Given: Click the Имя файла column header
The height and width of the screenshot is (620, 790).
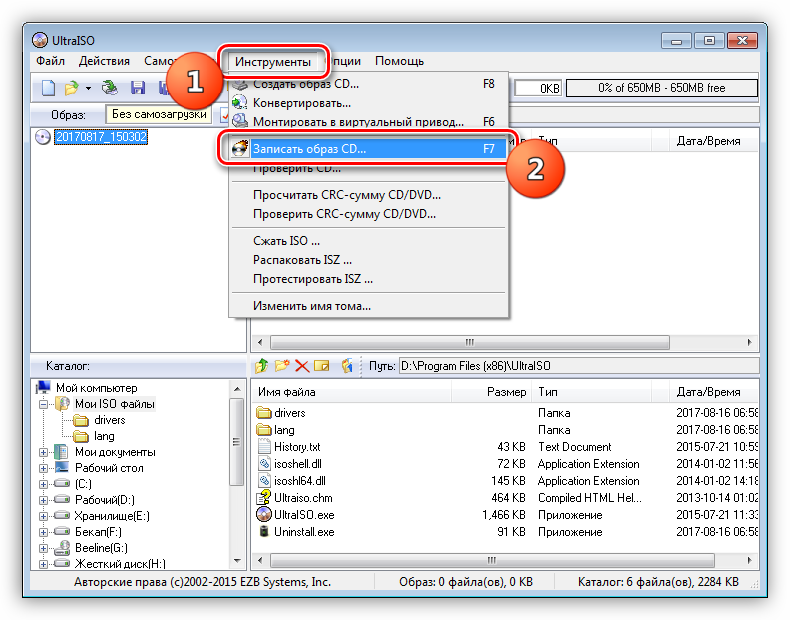Looking at the screenshot, I should 351,392.
